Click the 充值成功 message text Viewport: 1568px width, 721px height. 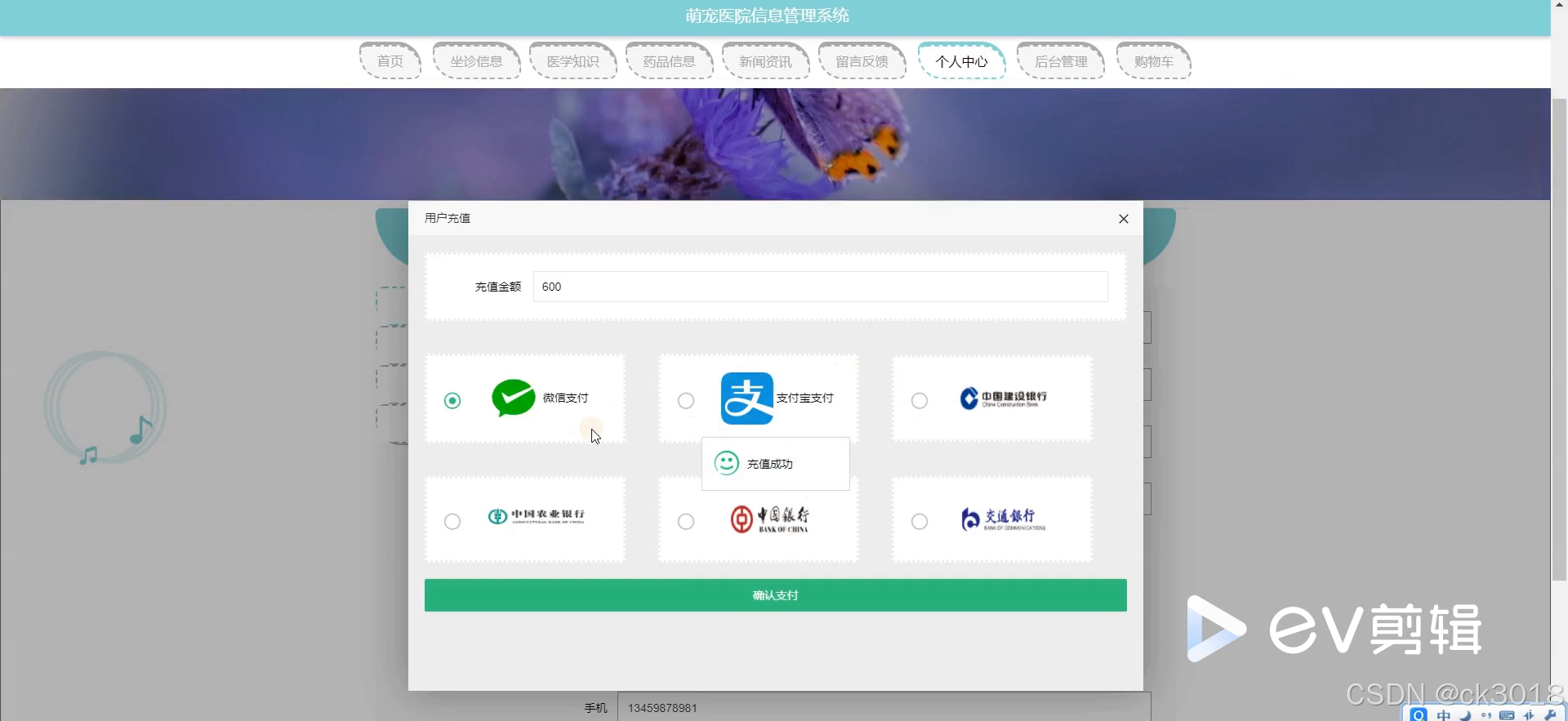tap(770, 464)
